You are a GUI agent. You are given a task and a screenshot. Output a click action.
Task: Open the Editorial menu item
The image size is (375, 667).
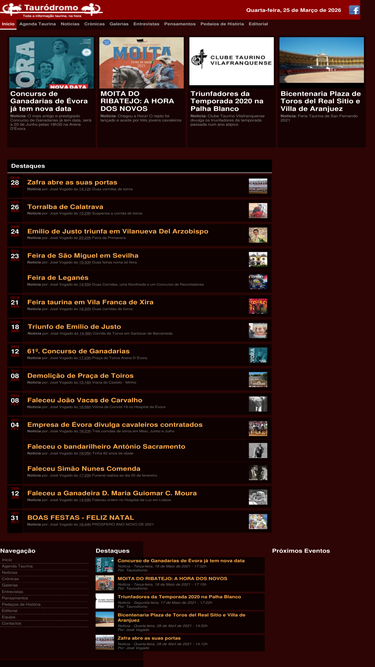click(258, 24)
